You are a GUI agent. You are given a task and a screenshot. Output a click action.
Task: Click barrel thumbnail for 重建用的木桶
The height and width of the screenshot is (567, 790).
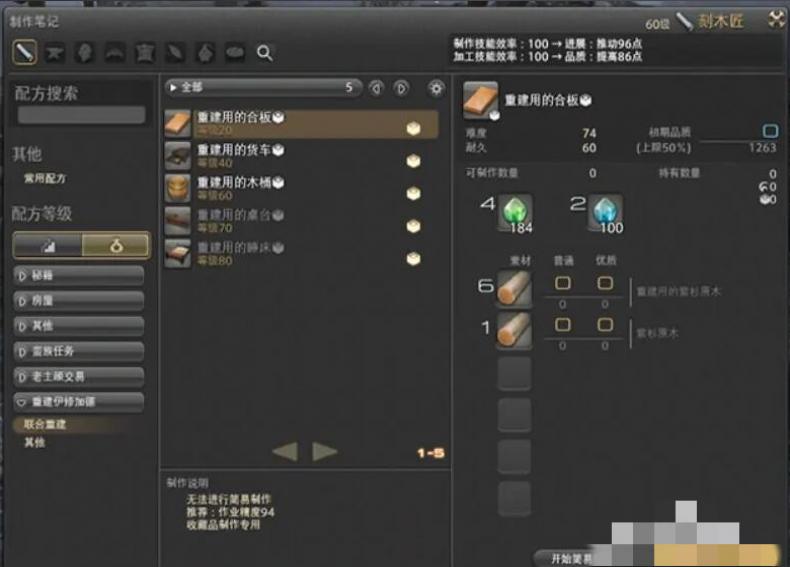[178, 188]
